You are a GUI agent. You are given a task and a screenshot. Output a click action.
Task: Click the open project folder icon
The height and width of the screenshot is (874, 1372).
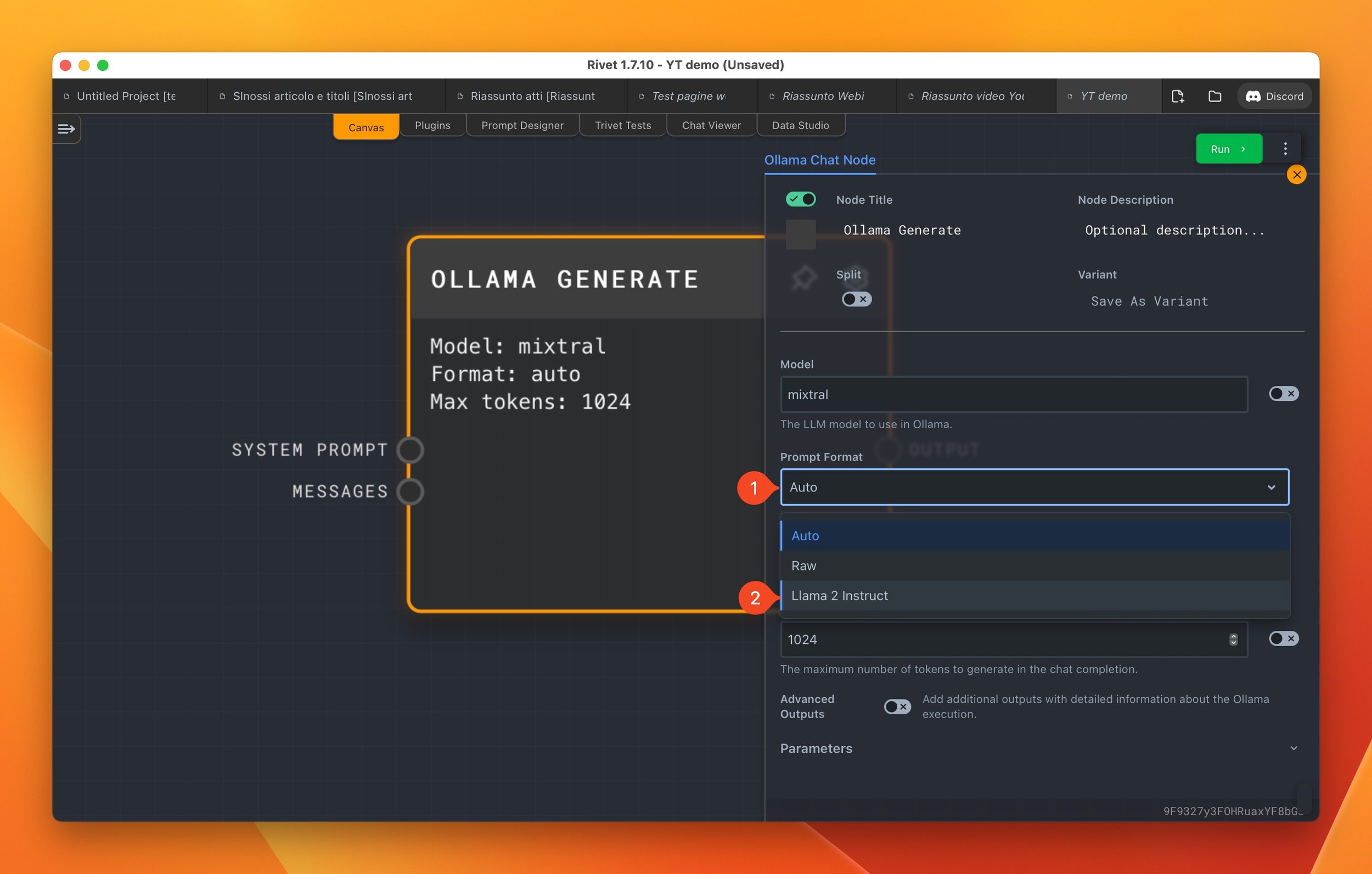click(x=1214, y=97)
